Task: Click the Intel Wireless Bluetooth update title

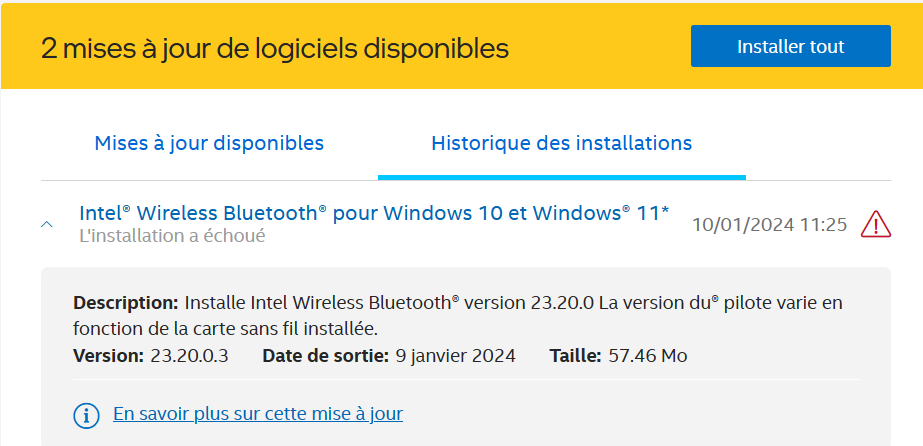Action: [374, 212]
